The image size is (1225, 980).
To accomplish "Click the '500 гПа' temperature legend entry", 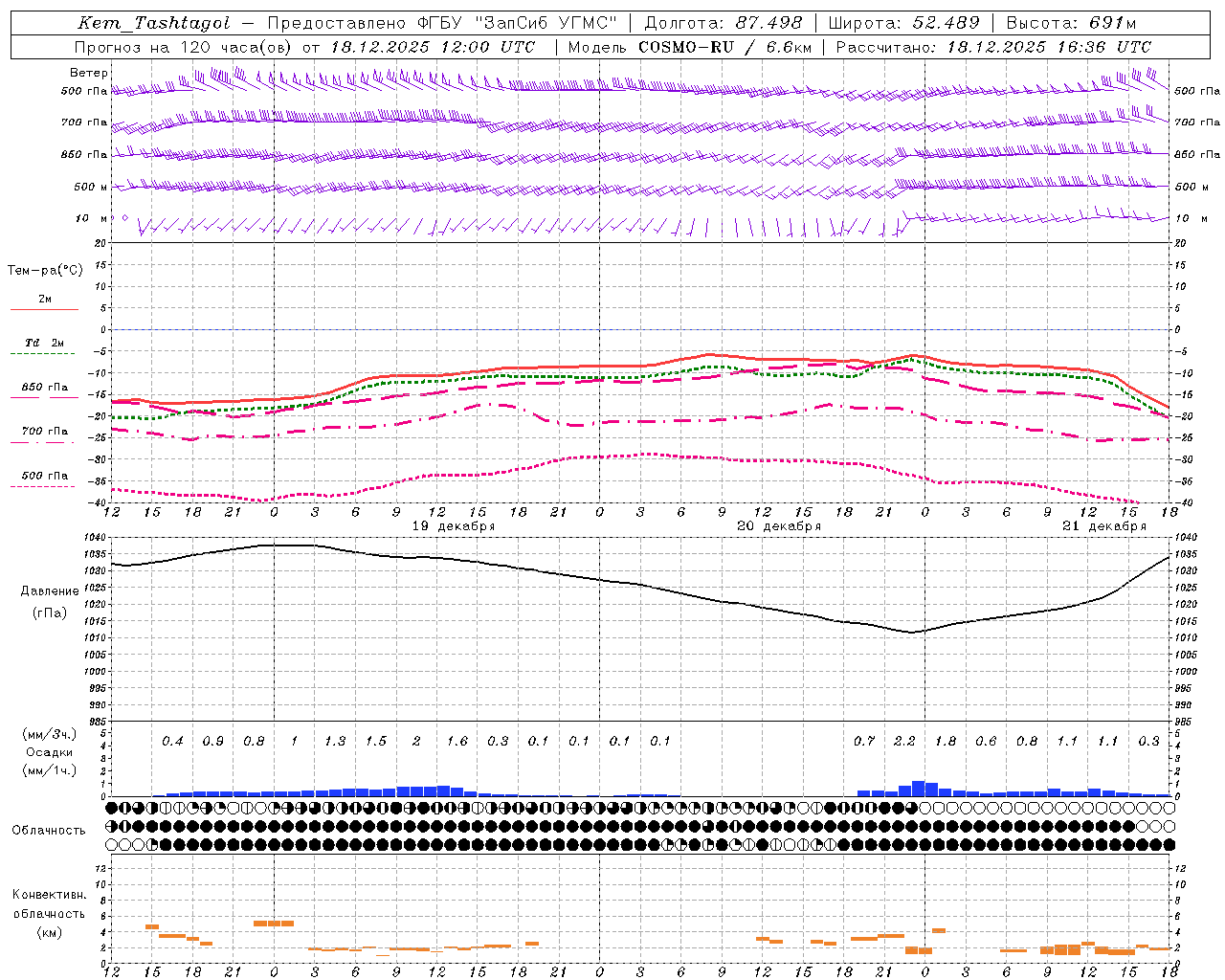I will pos(45,476).
